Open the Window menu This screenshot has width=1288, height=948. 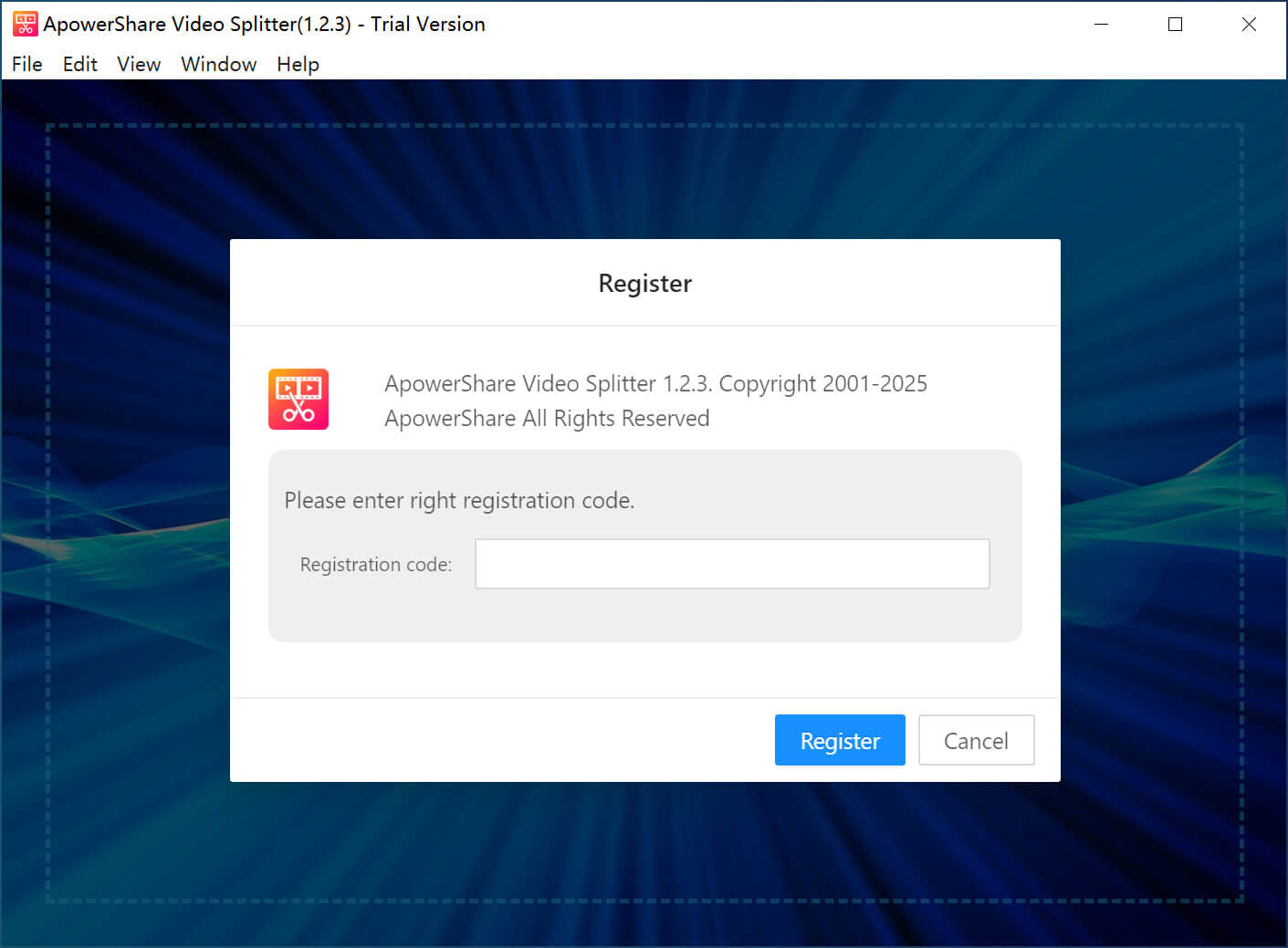[x=218, y=64]
